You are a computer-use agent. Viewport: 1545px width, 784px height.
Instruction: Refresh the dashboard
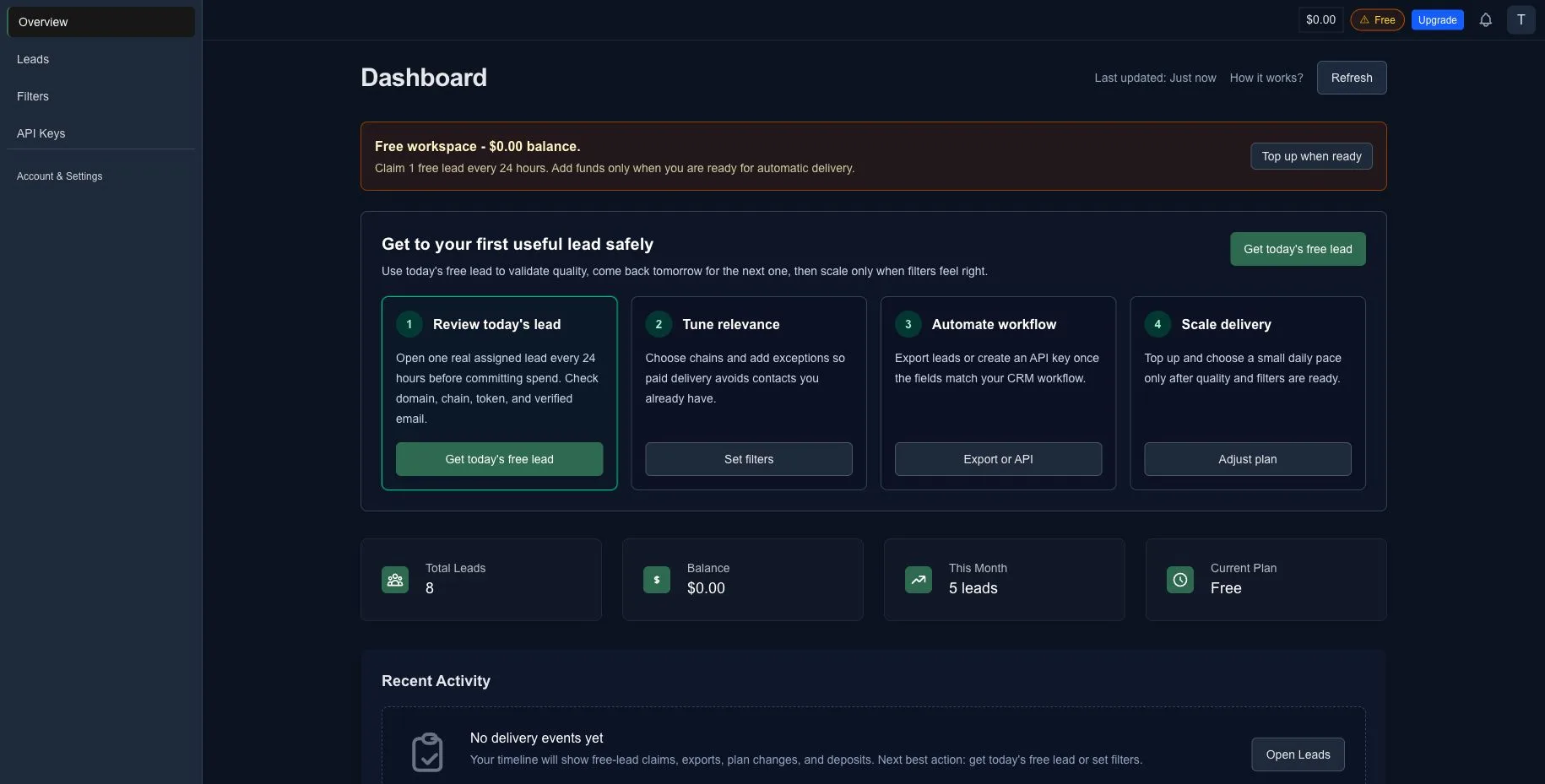[1352, 78]
